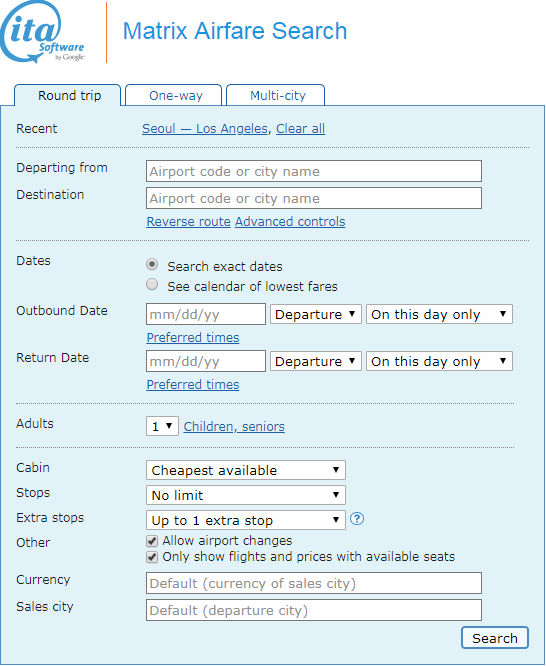Open 'Up to 1 extra stop' dropdown
This screenshot has height=666, width=546.
(x=246, y=520)
